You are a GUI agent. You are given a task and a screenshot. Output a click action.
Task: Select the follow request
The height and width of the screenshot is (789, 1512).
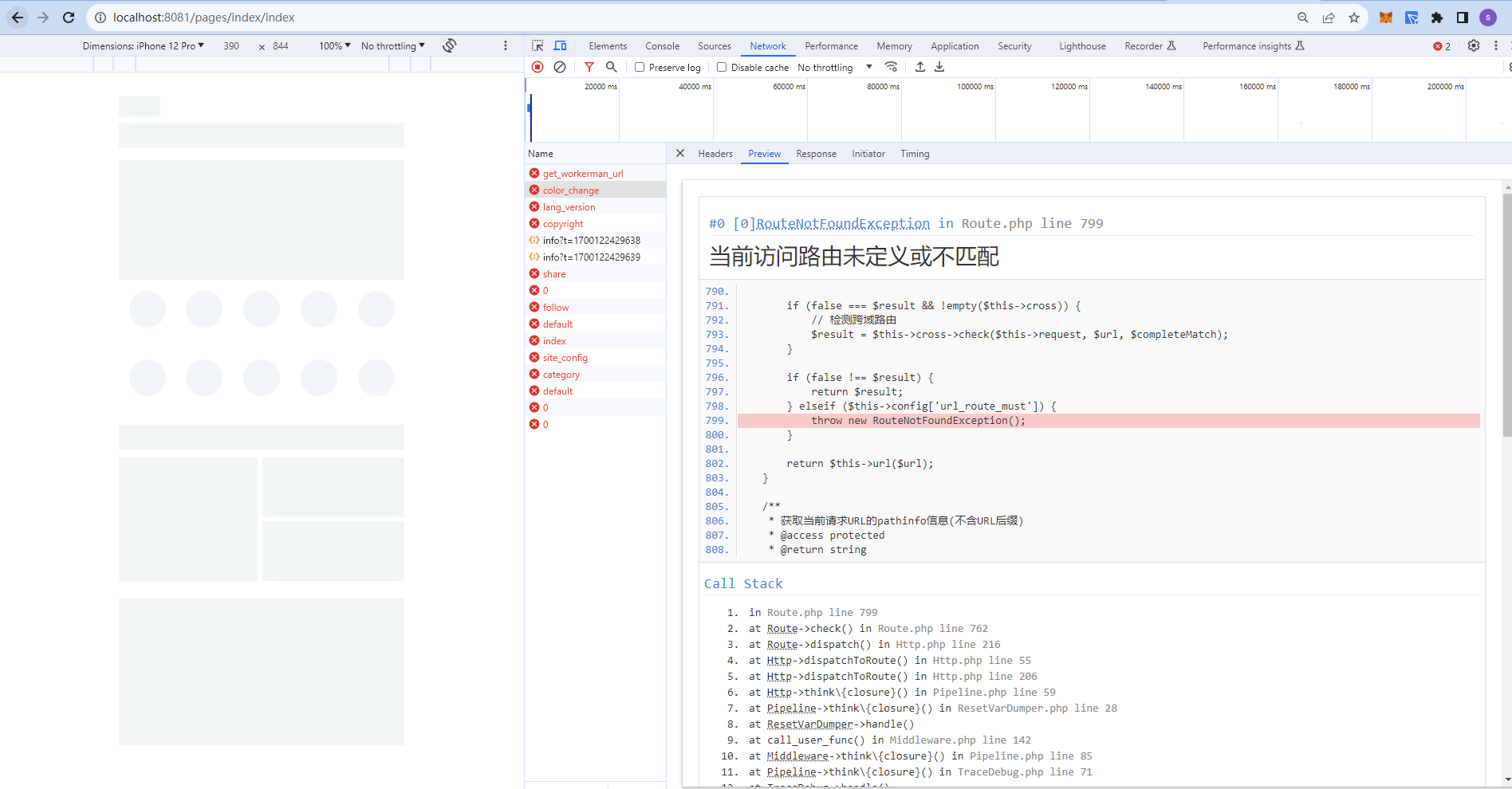pyautogui.click(x=595, y=307)
